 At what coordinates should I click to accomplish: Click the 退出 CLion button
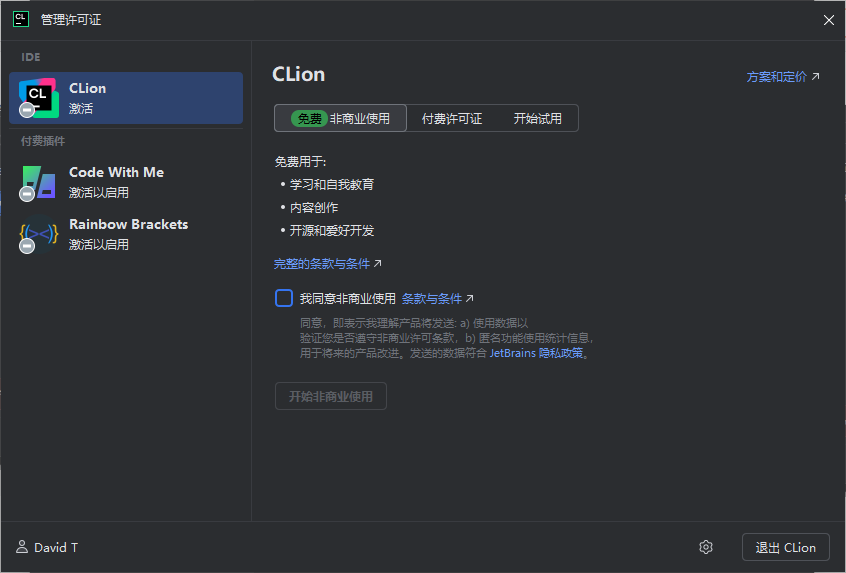click(x=786, y=547)
